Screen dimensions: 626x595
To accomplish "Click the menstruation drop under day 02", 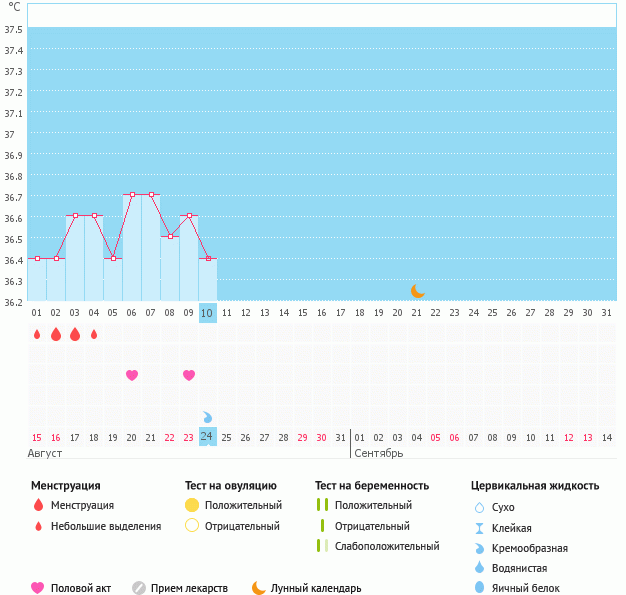I will pyautogui.click(x=56, y=334).
